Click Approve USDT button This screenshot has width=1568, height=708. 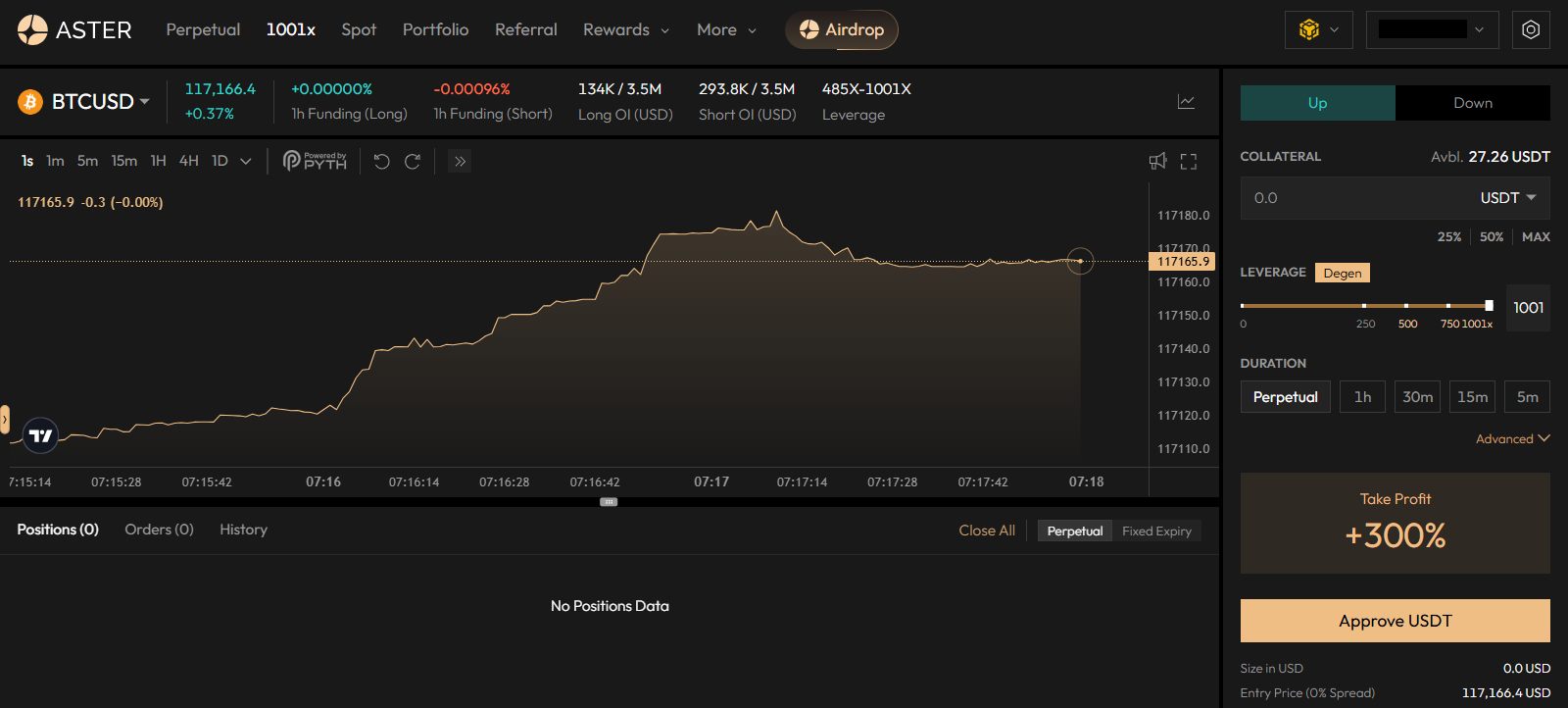pos(1396,621)
